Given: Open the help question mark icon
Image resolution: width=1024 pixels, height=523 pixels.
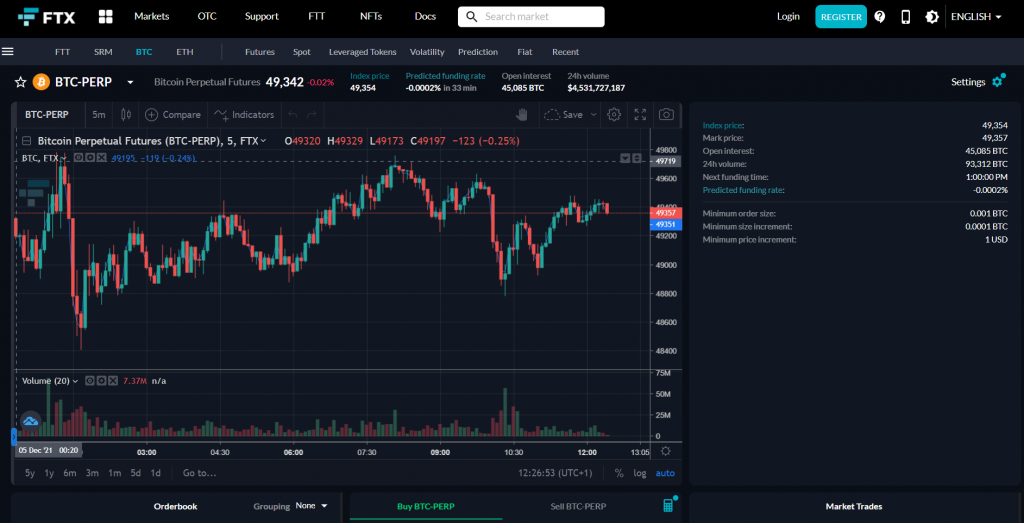Looking at the screenshot, I should [x=880, y=16].
